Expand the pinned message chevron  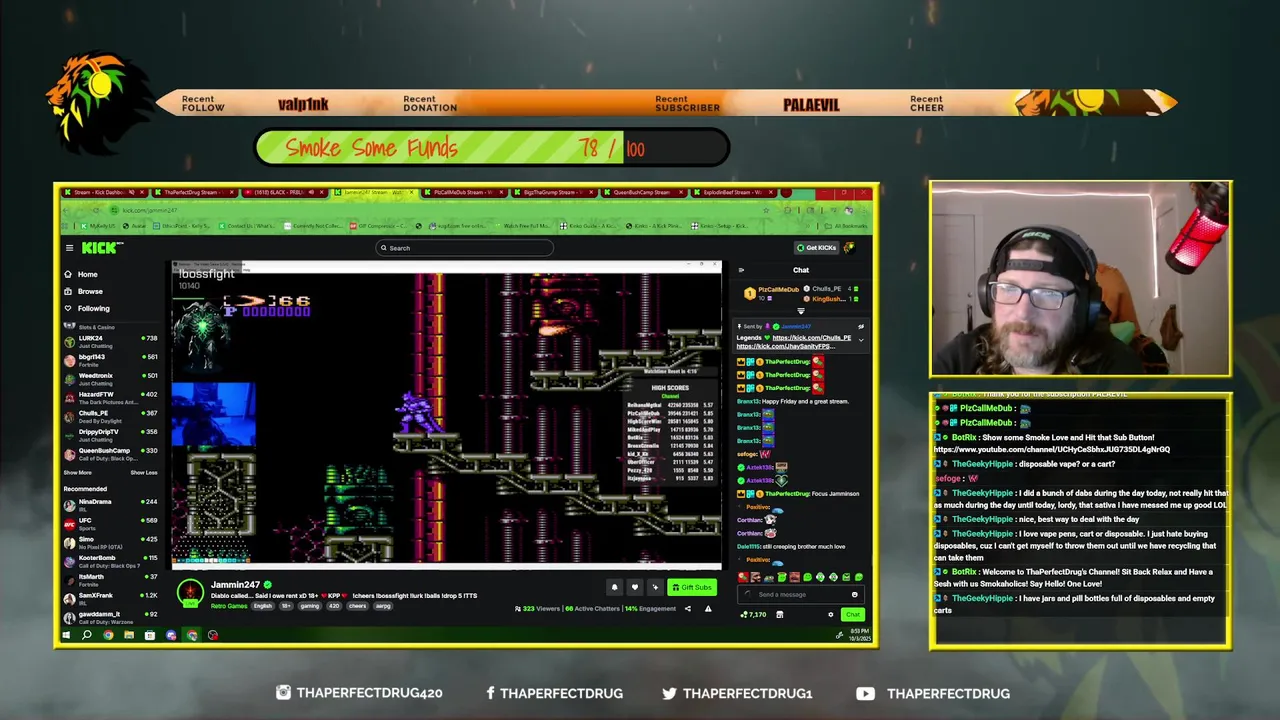[861, 339]
